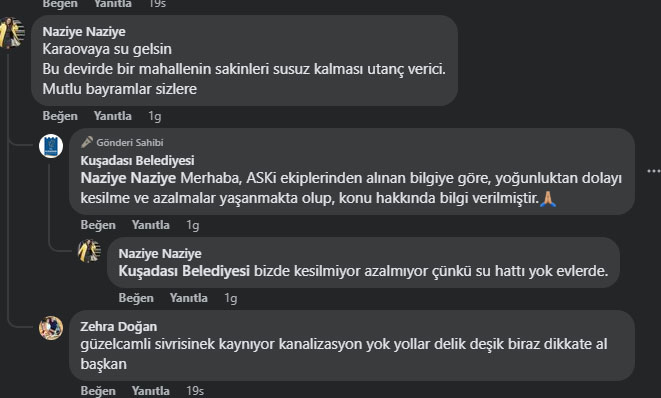Open Kuşadası Belediyesi author name link
The width and height of the screenshot is (661, 398).
point(137,161)
